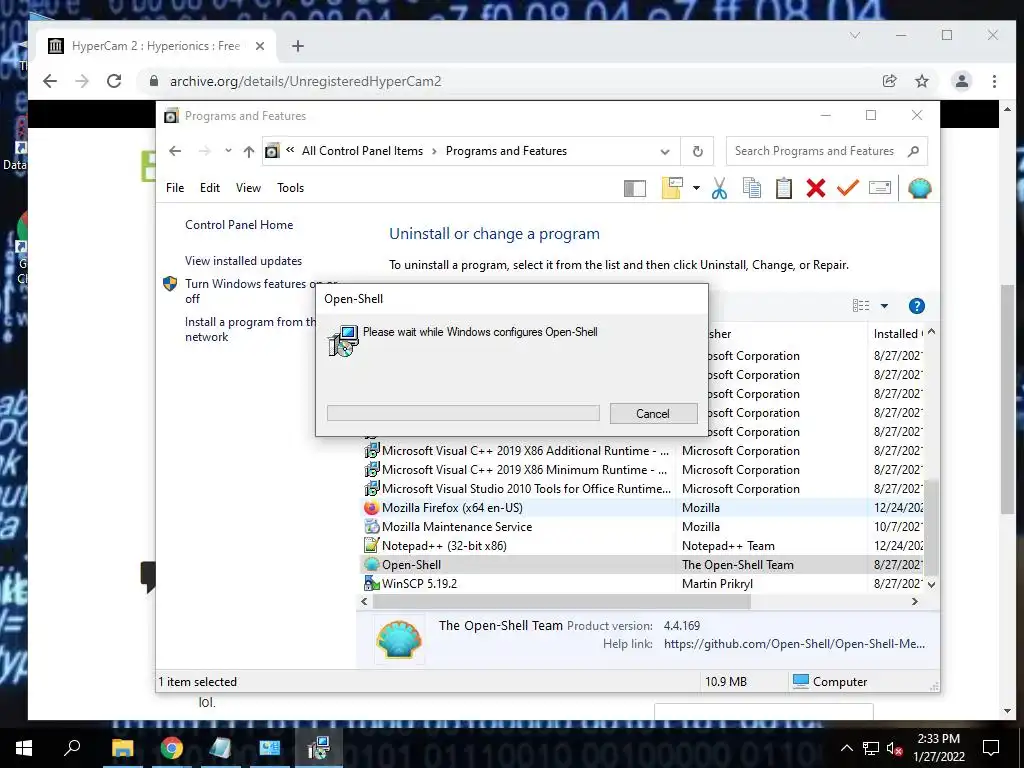Open the File menu in Programs and Features

(x=175, y=188)
